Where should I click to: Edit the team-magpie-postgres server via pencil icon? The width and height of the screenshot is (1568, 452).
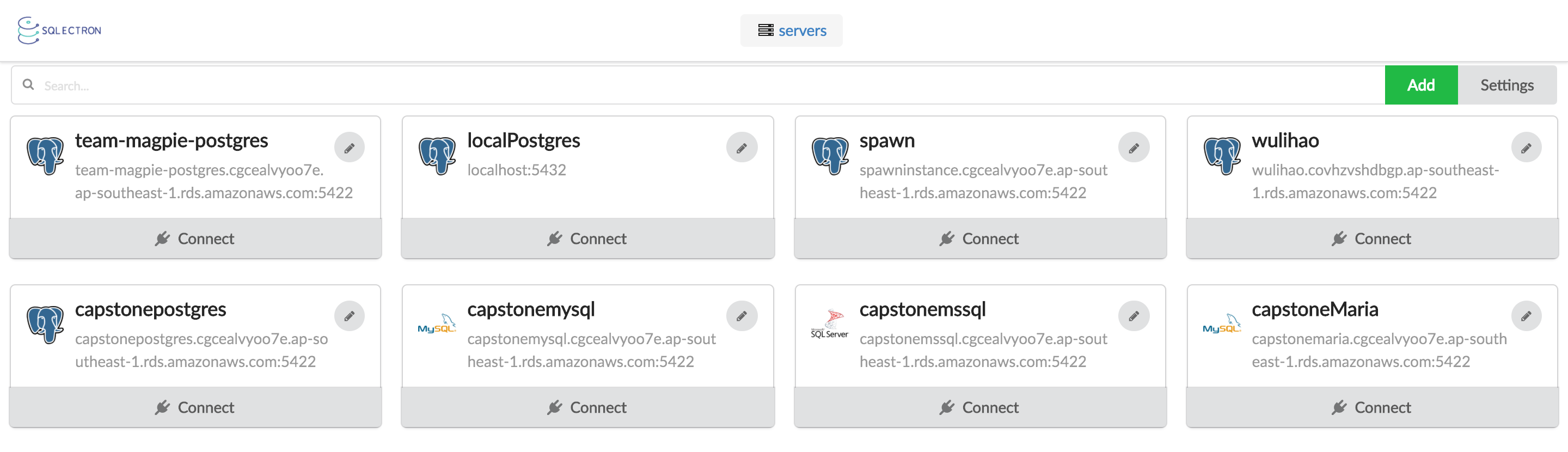pos(350,148)
